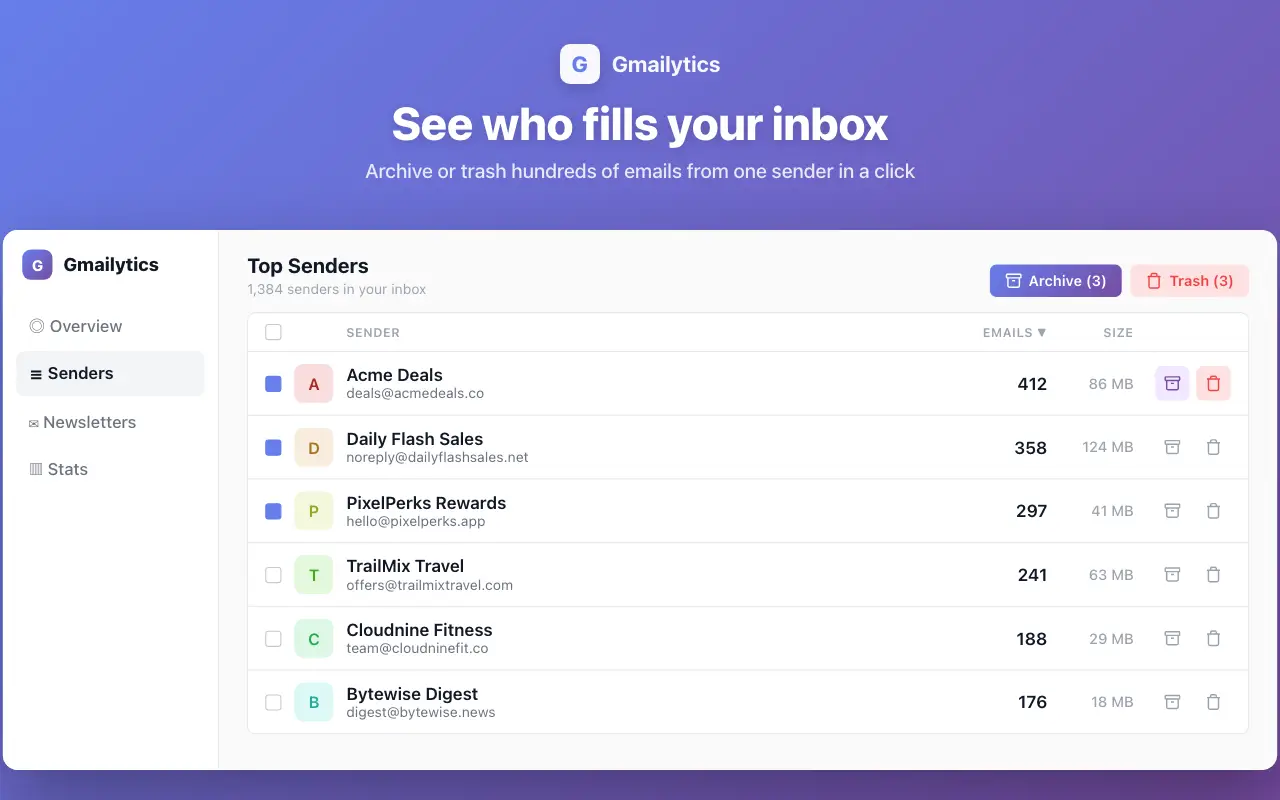Check the TrailMix Travel checkbox
Viewport: 1280px width, 800px height.
pos(273,575)
